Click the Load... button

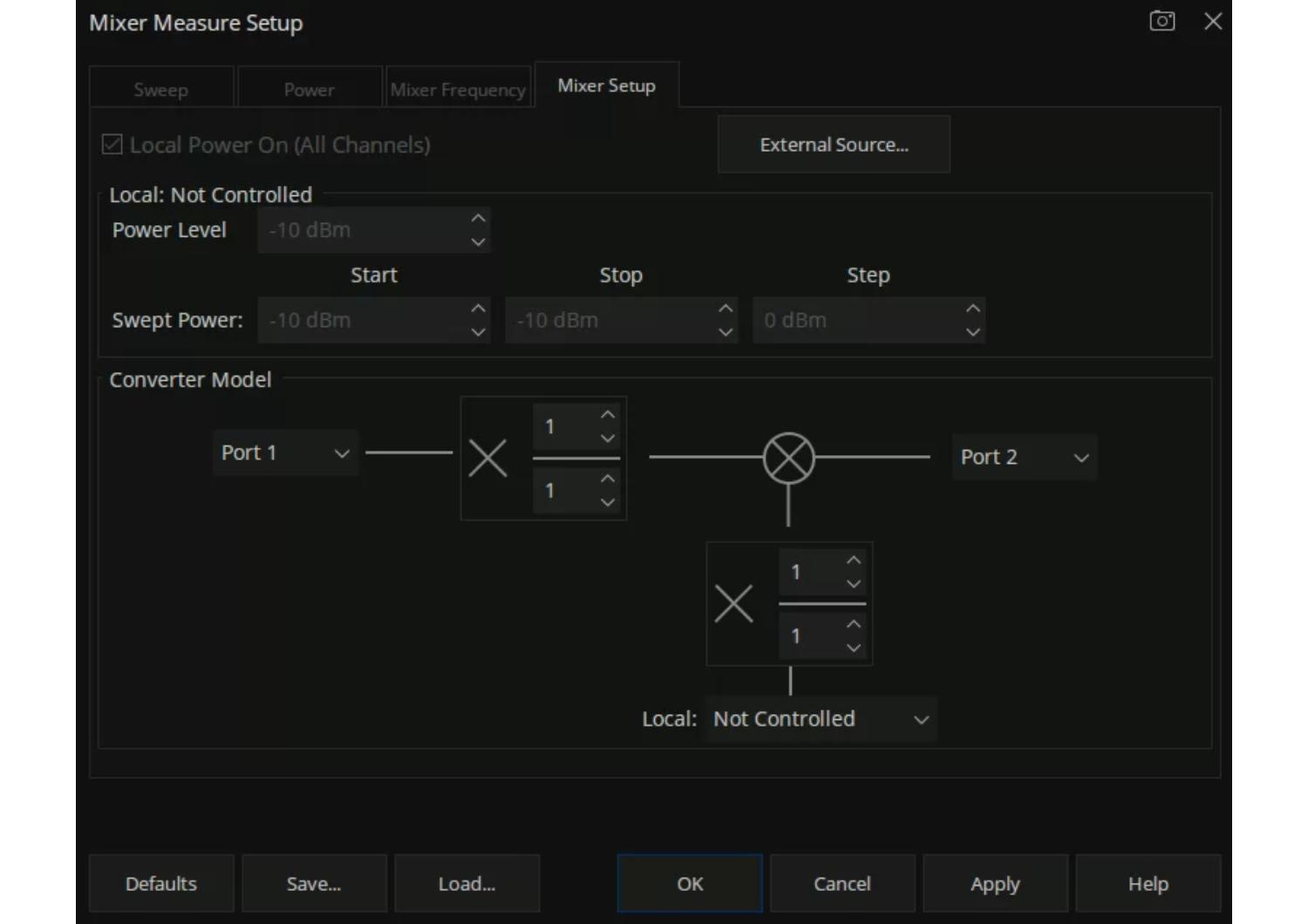tap(467, 884)
